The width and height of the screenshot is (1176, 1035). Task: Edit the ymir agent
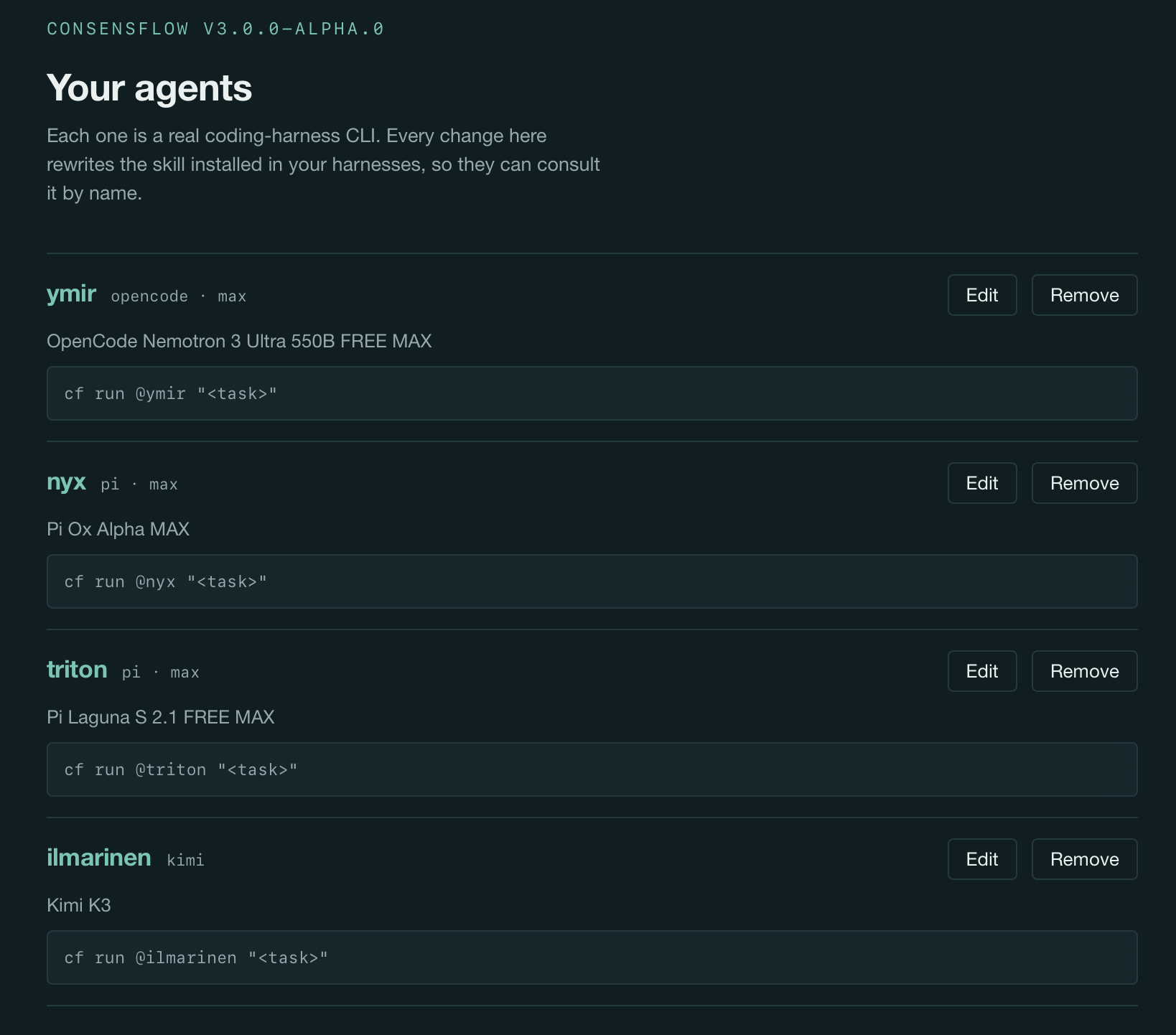(982, 295)
